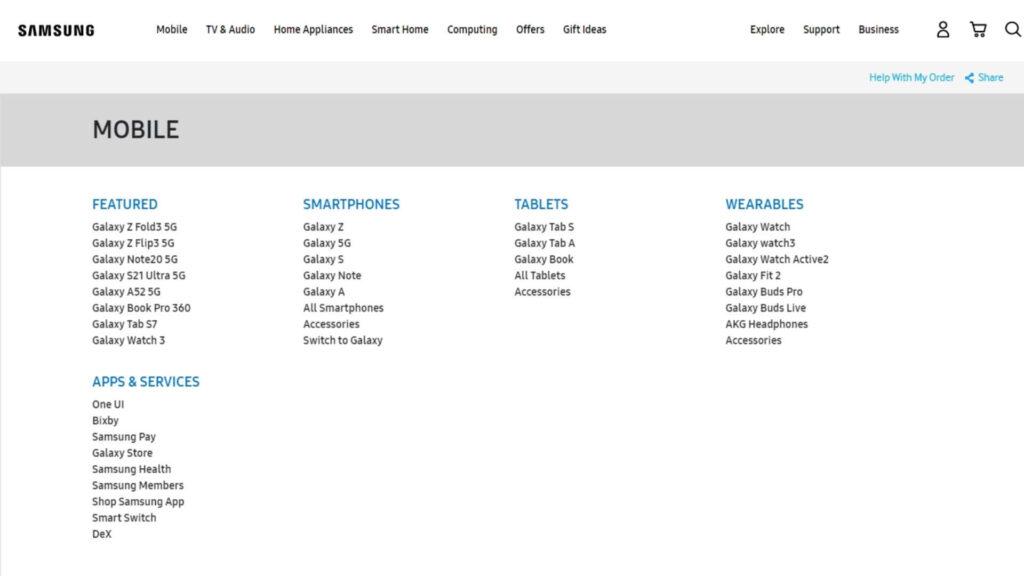Viewport: 1024px width, 576px height.
Task: Open the SMARTPHONES heading link
Action: click(351, 204)
